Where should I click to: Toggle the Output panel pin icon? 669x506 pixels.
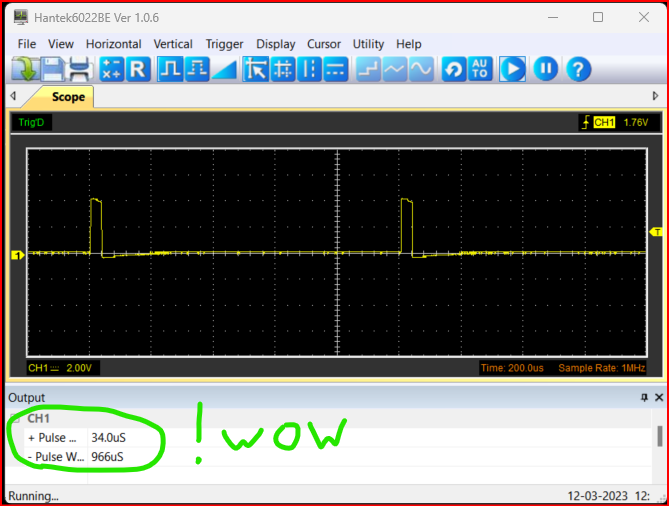coord(644,397)
